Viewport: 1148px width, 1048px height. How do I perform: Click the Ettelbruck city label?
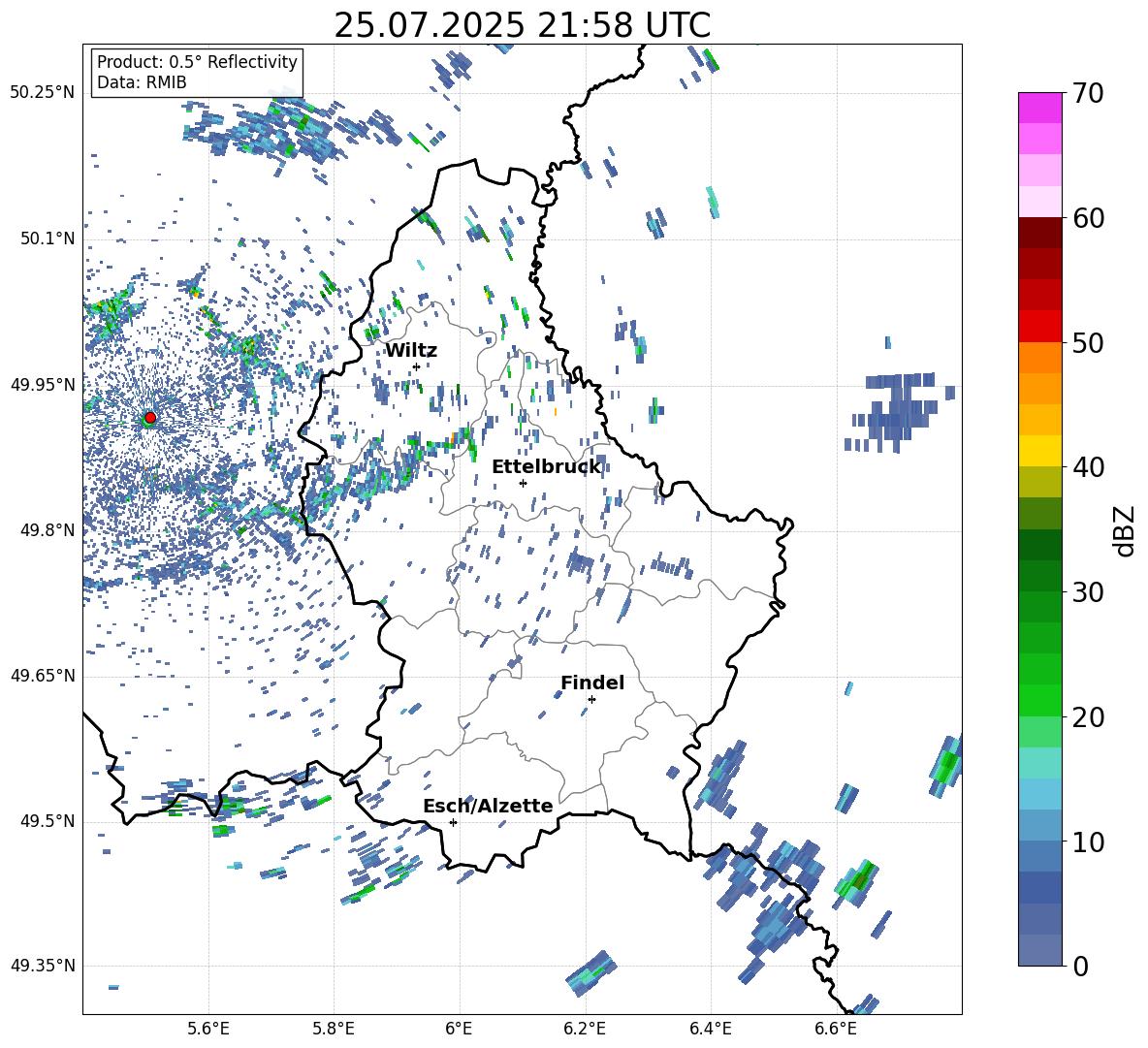click(x=546, y=466)
